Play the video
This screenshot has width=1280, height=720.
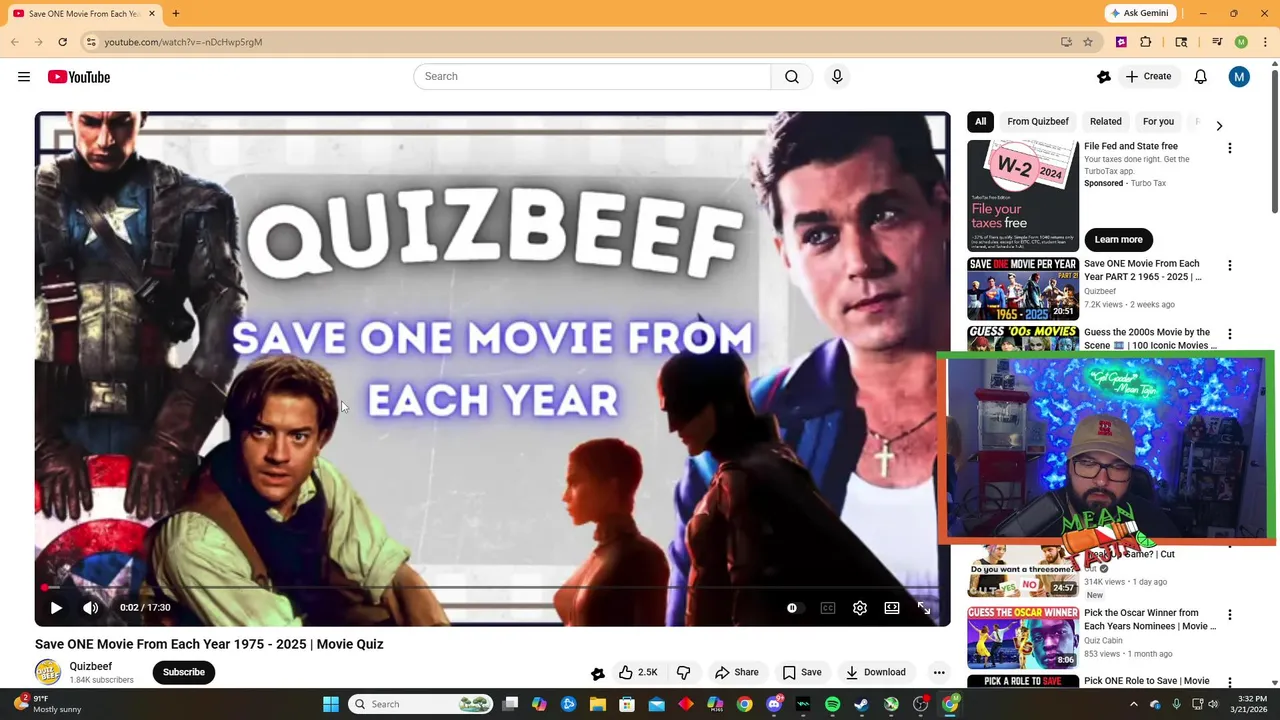tap(56, 608)
